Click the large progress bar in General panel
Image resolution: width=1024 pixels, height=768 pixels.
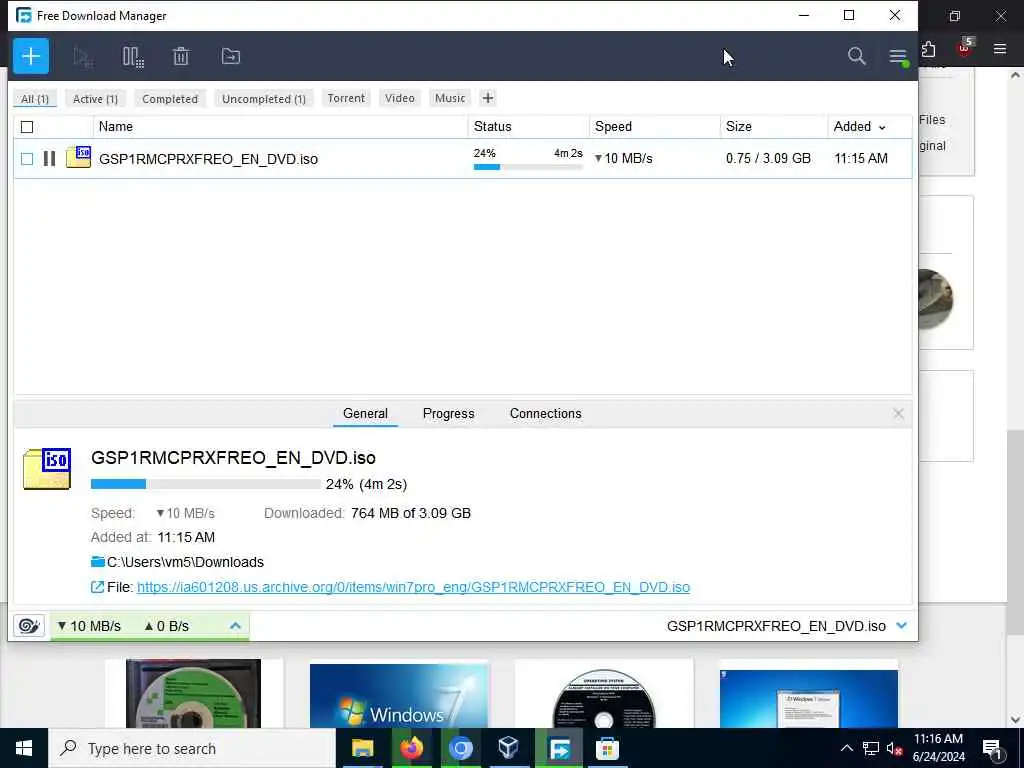click(206, 484)
